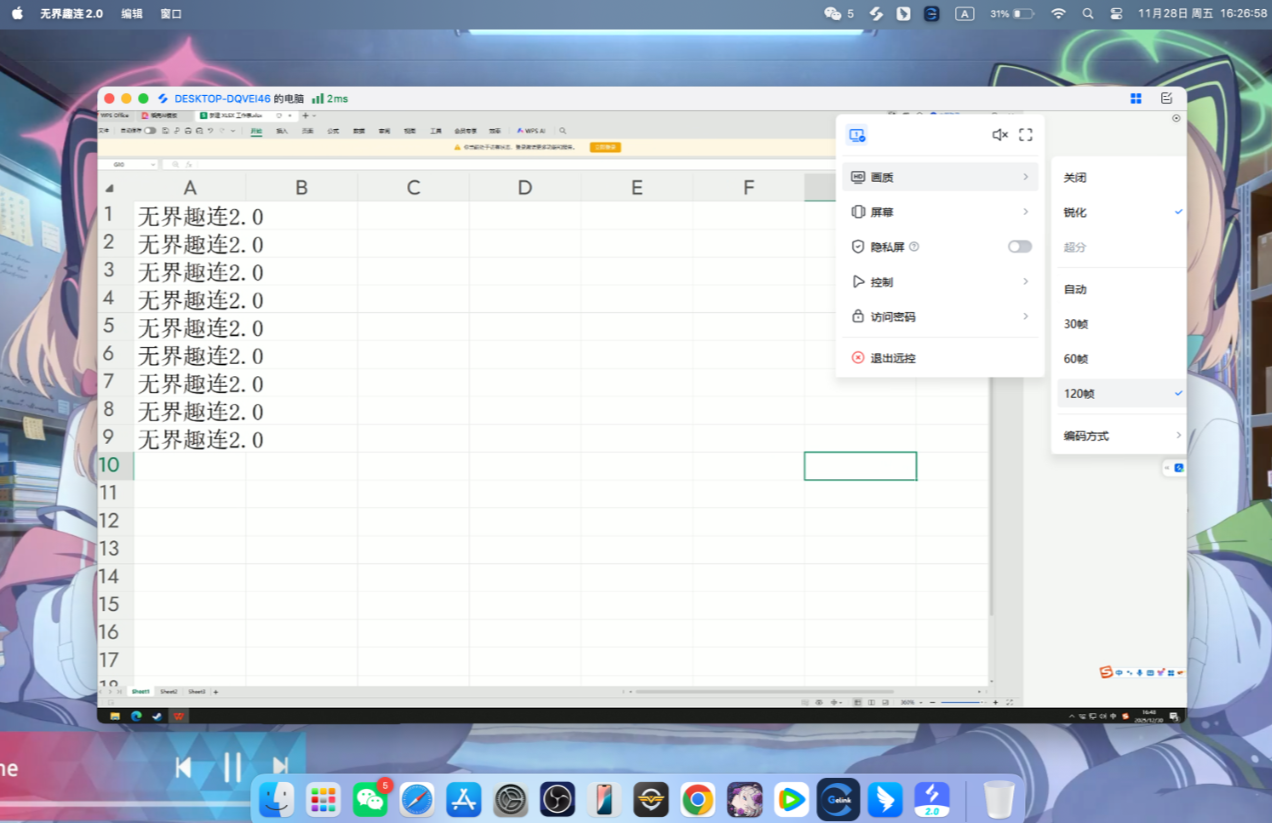The height and width of the screenshot is (823, 1272).
Task: Open the grid layout view icon
Action: tap(1136, 98)
